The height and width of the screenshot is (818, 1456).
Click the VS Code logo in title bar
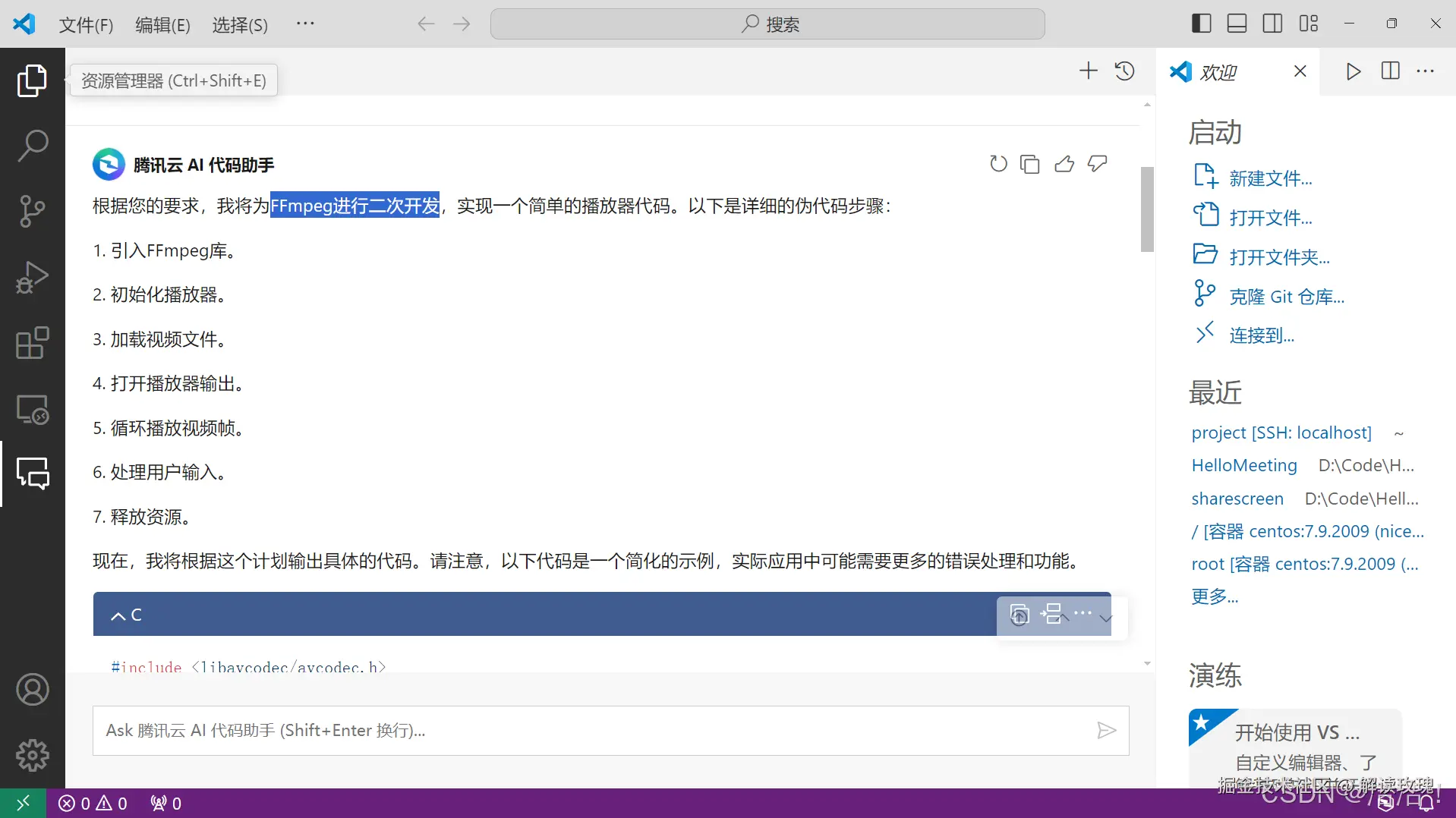tap(24, 24)
